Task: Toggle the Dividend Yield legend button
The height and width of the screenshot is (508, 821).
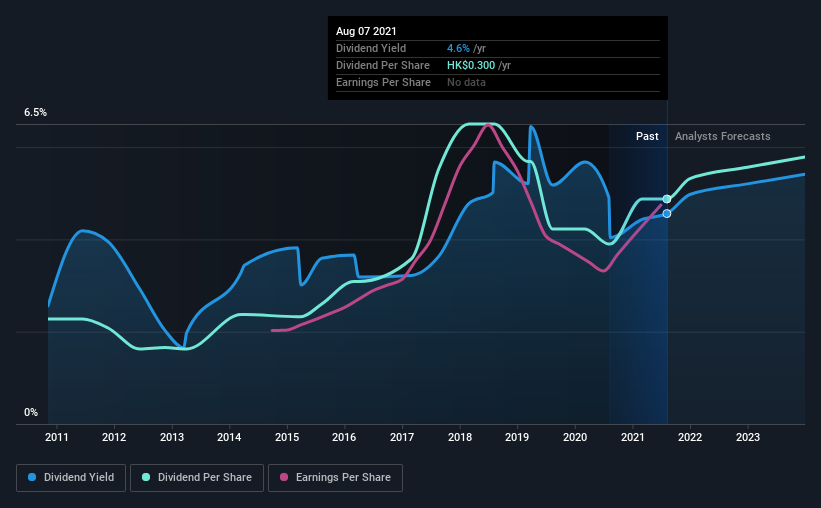Action: tap(71, 478)
